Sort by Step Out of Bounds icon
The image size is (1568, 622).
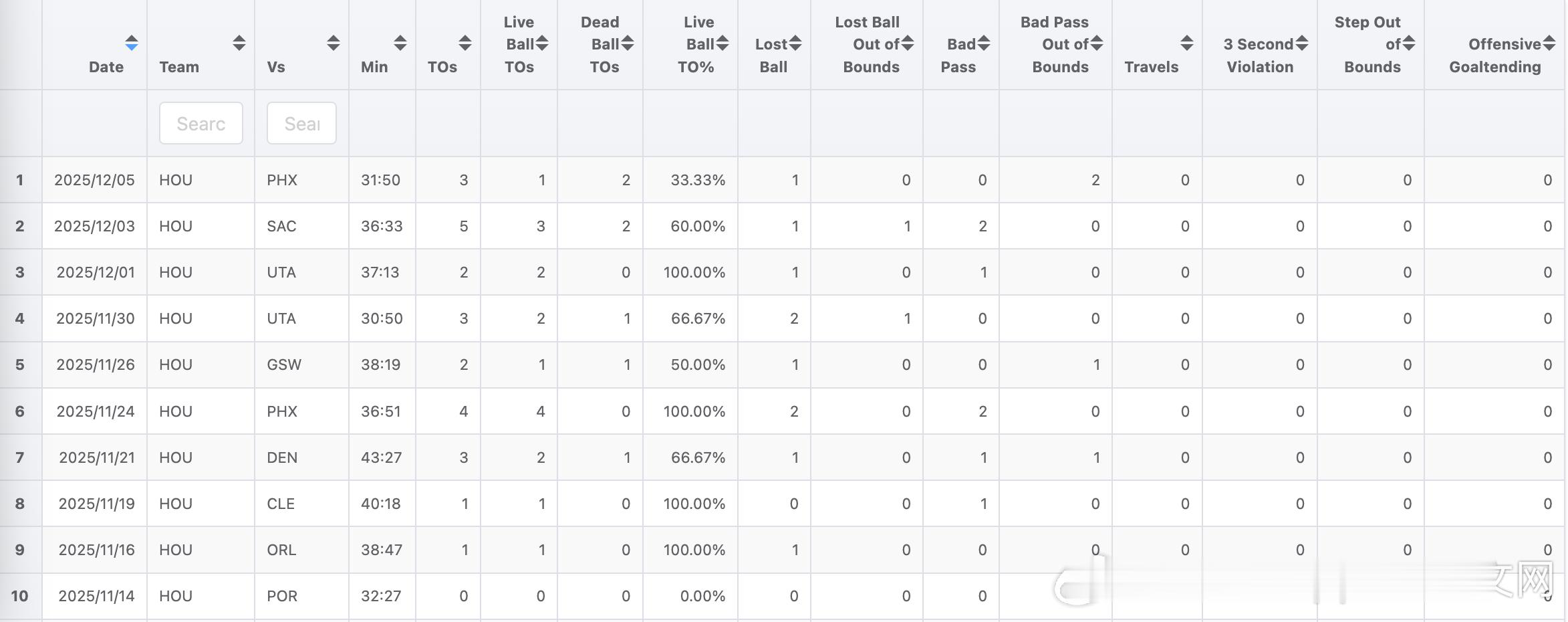coord(1409,43)
